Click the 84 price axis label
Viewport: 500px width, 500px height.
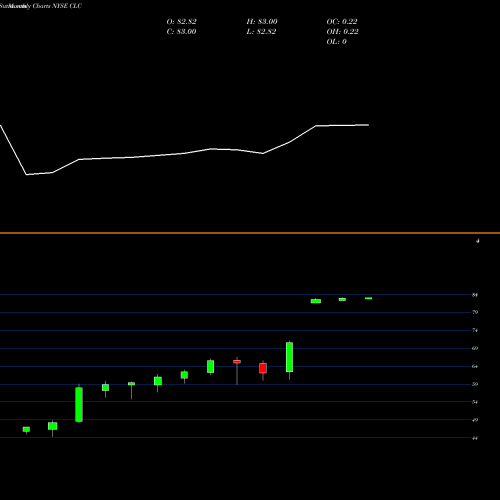pos(475,295)
